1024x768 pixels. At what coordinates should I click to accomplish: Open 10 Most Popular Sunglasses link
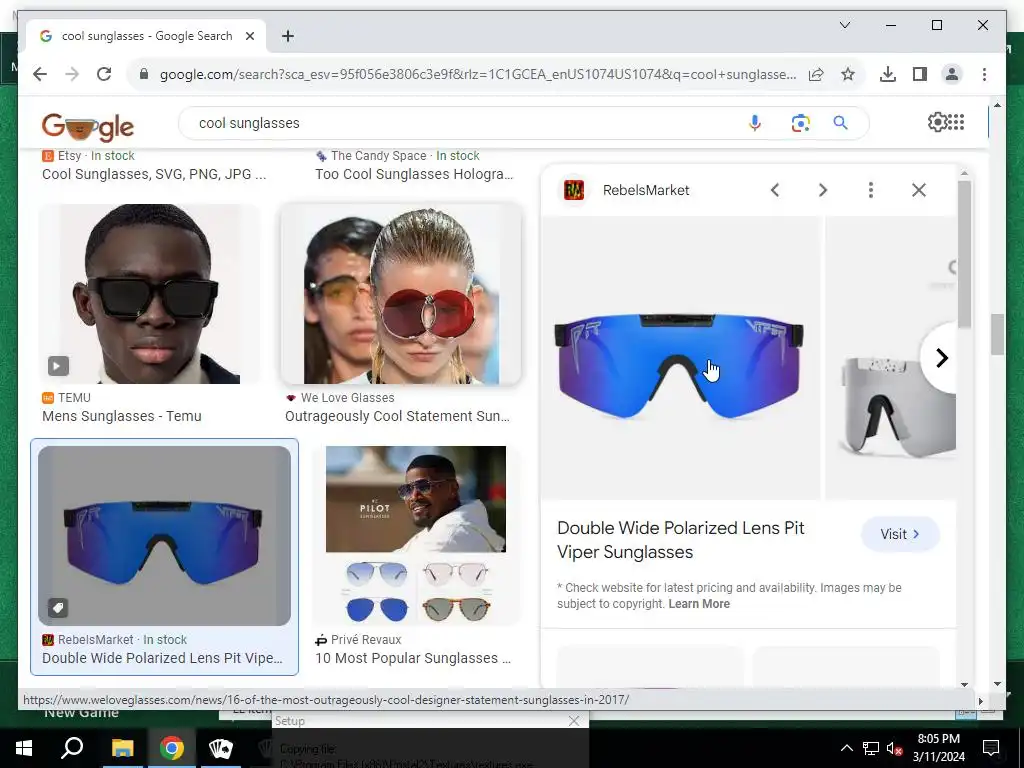[x=413, y=658]
